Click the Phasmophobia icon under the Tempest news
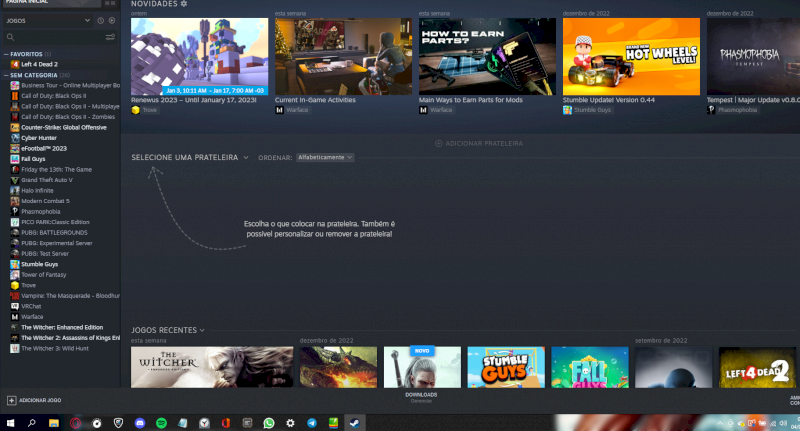This screenshot has width=800, height=431. point(711,110)
